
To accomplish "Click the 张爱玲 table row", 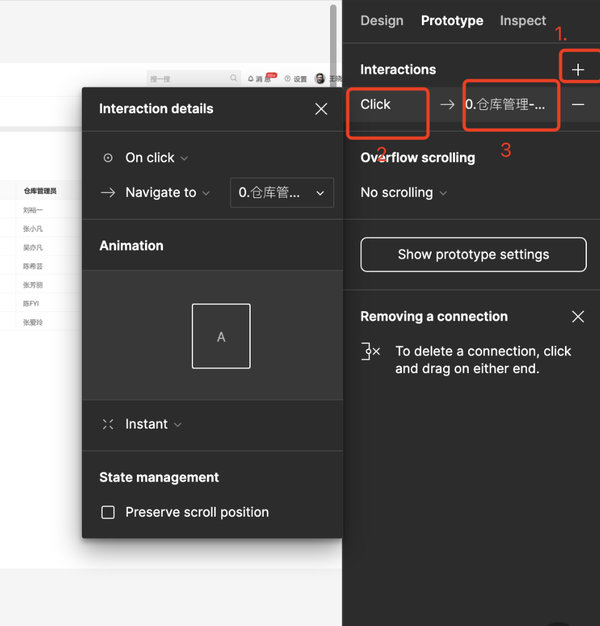I will click(33, 322).
